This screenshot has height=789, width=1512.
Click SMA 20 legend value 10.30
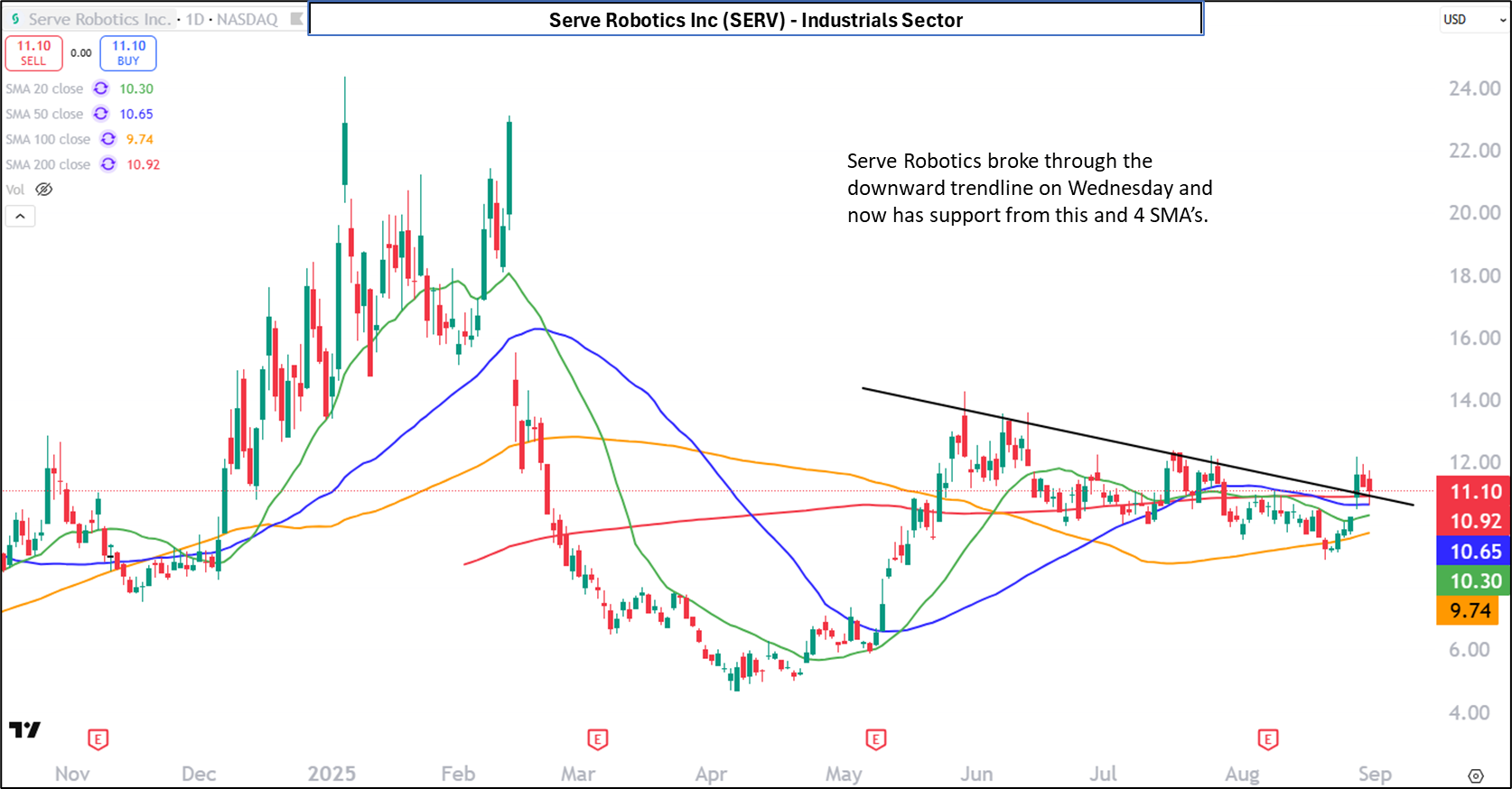(x=136, y=88)
